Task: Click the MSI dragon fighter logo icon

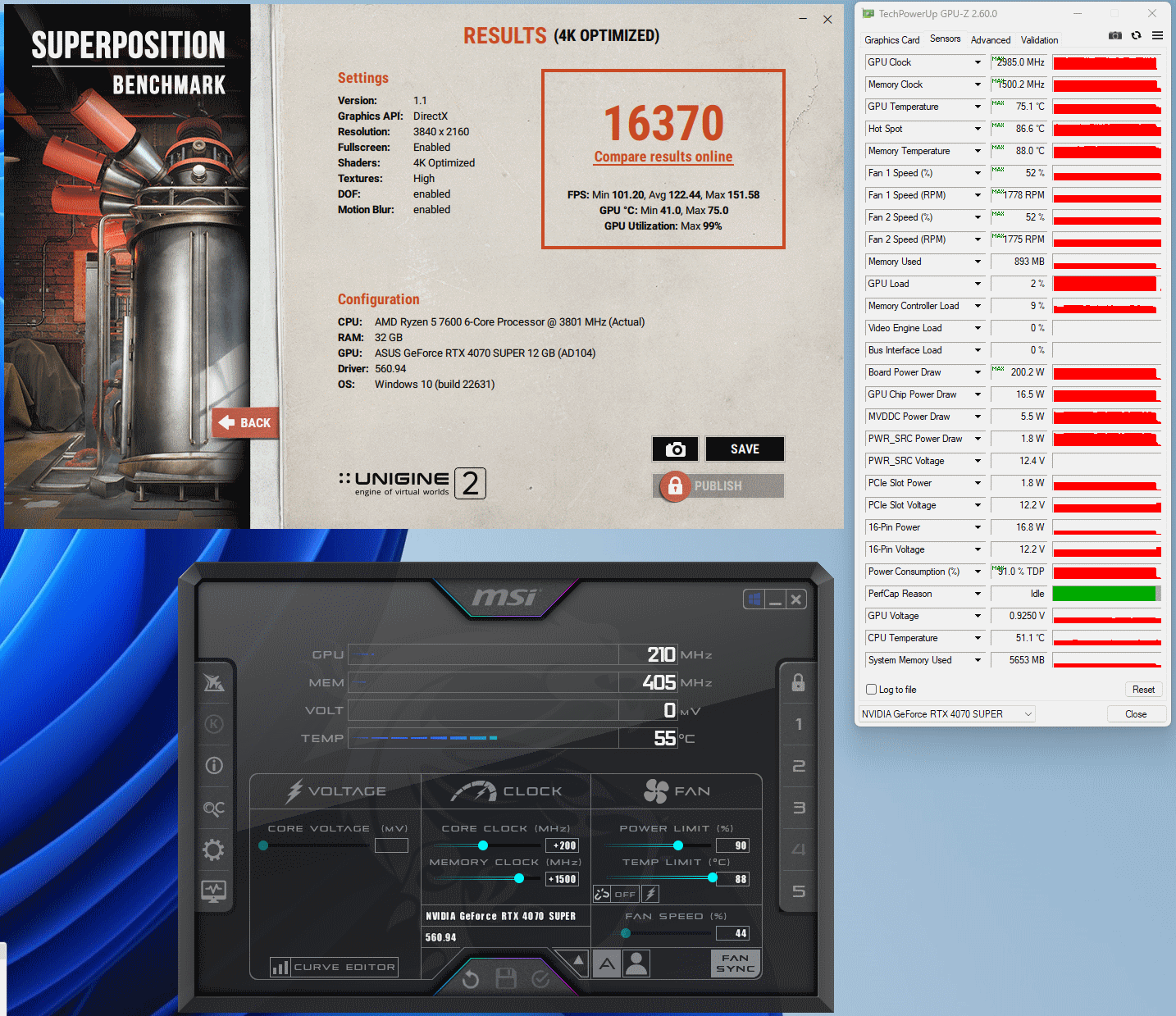Action: click(214, 681)
